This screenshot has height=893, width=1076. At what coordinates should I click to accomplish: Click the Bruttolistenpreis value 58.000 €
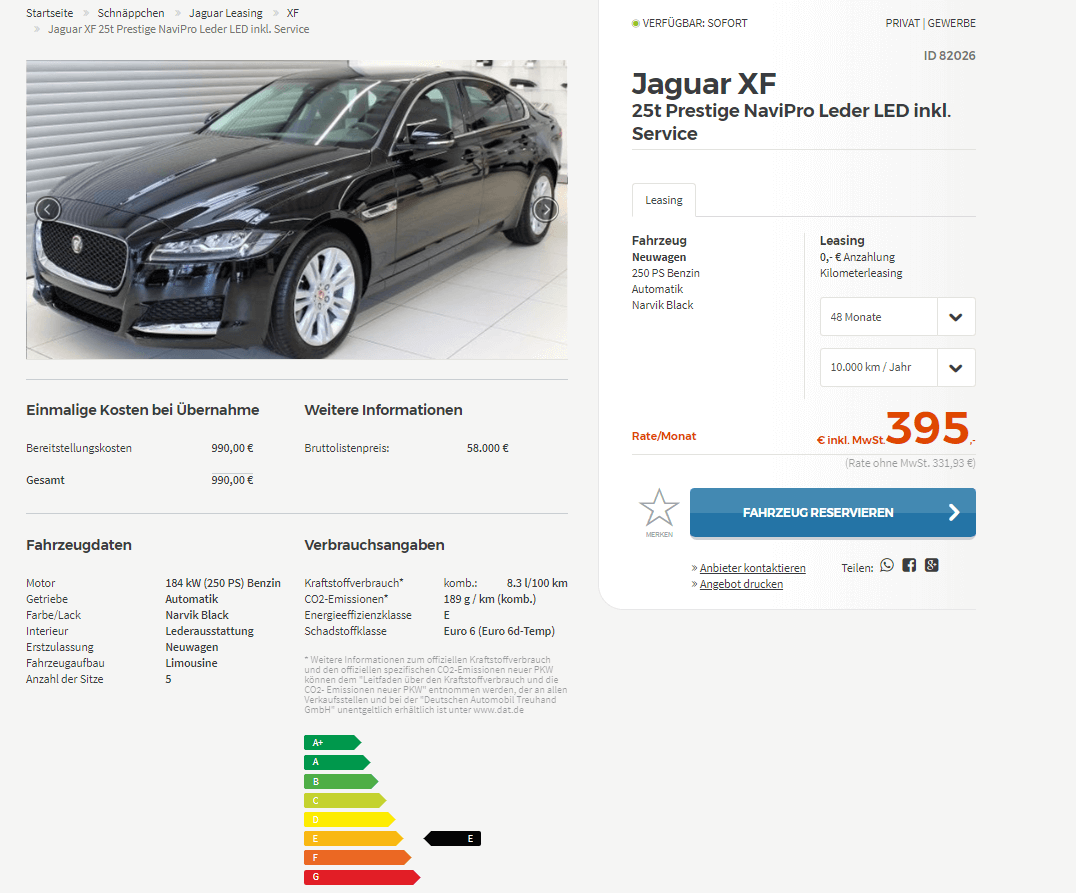488,448
